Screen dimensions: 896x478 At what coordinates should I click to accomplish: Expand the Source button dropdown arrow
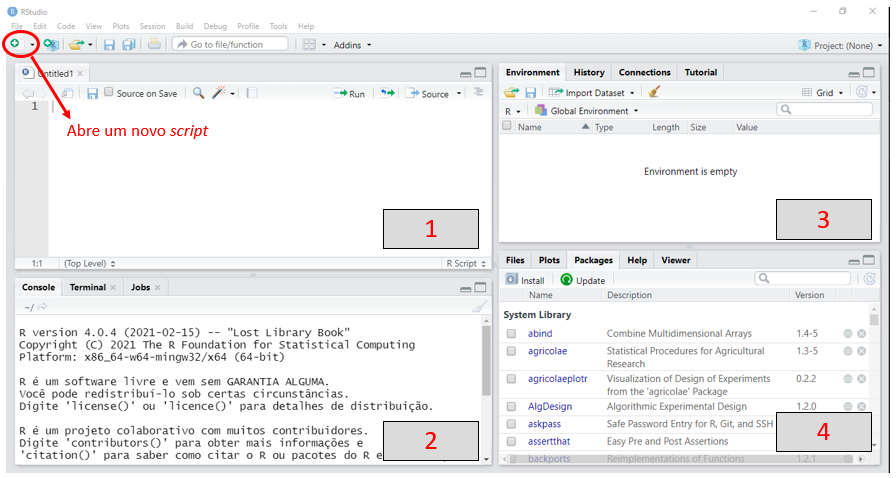(459, 93)
